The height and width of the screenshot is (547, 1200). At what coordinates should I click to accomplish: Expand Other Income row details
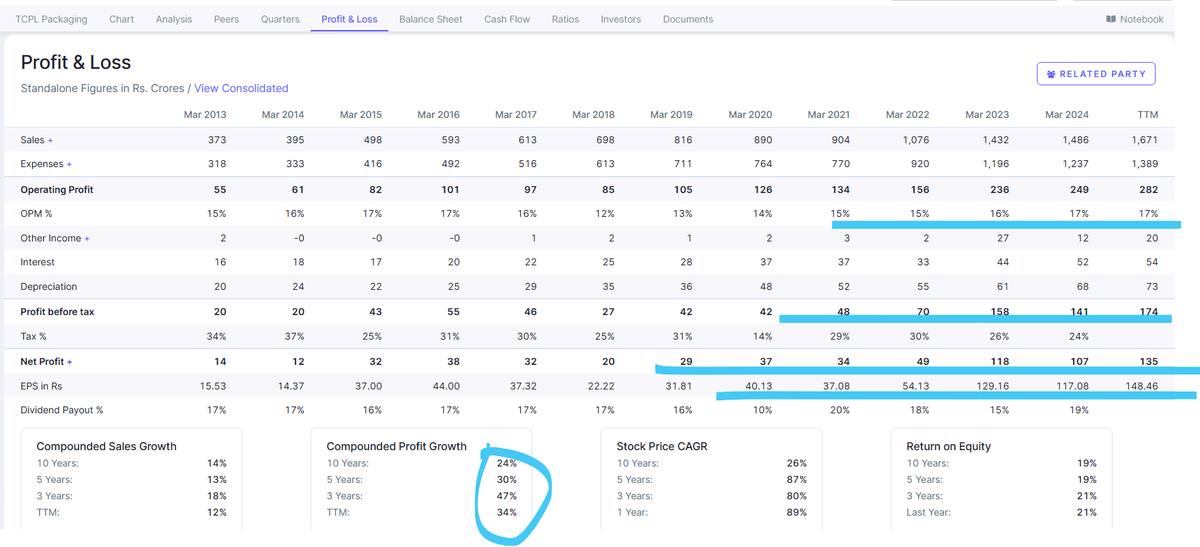[x=87, y=238]
